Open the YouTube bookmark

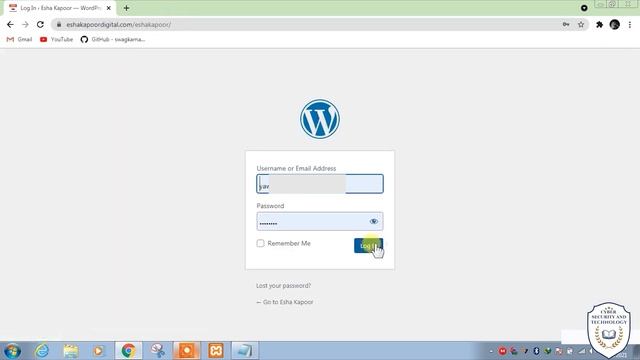coord(56,39)
